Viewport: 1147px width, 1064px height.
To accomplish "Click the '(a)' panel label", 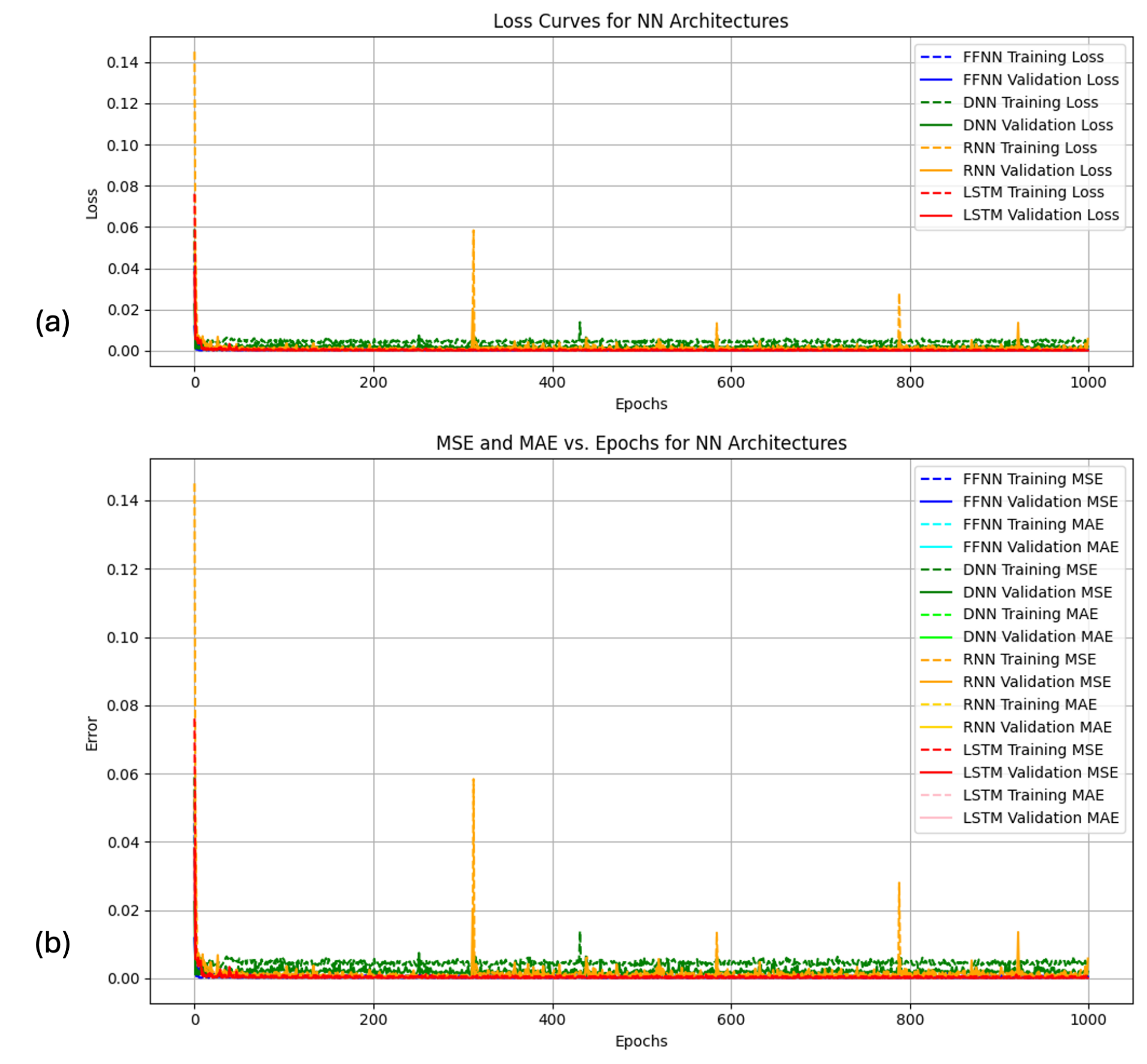I will point(53,322).
